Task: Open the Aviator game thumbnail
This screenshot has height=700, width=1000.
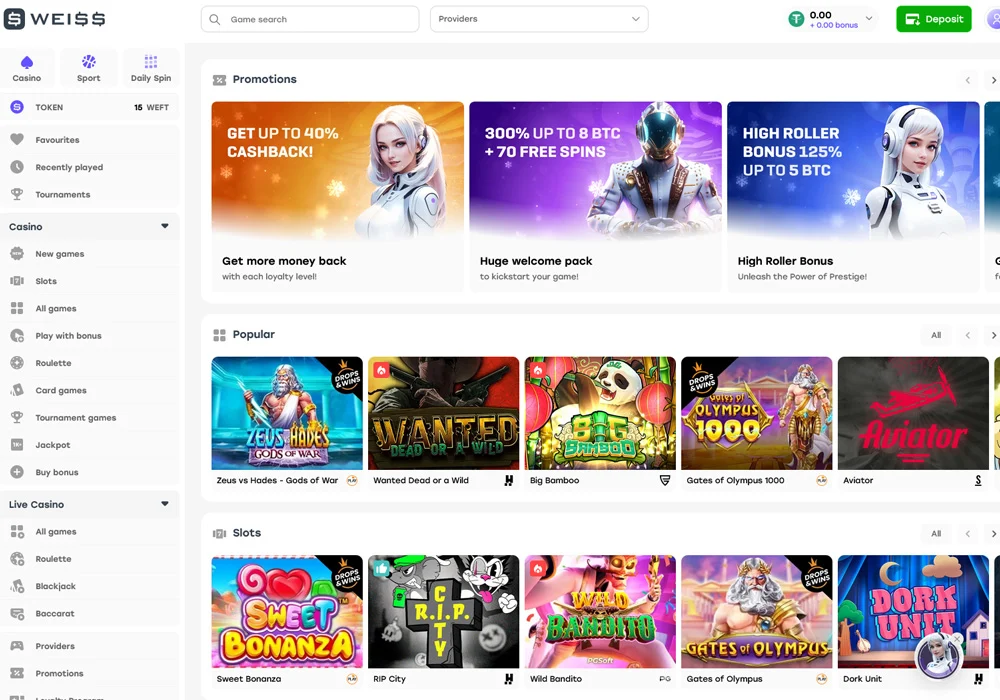Action: point(913,413)
